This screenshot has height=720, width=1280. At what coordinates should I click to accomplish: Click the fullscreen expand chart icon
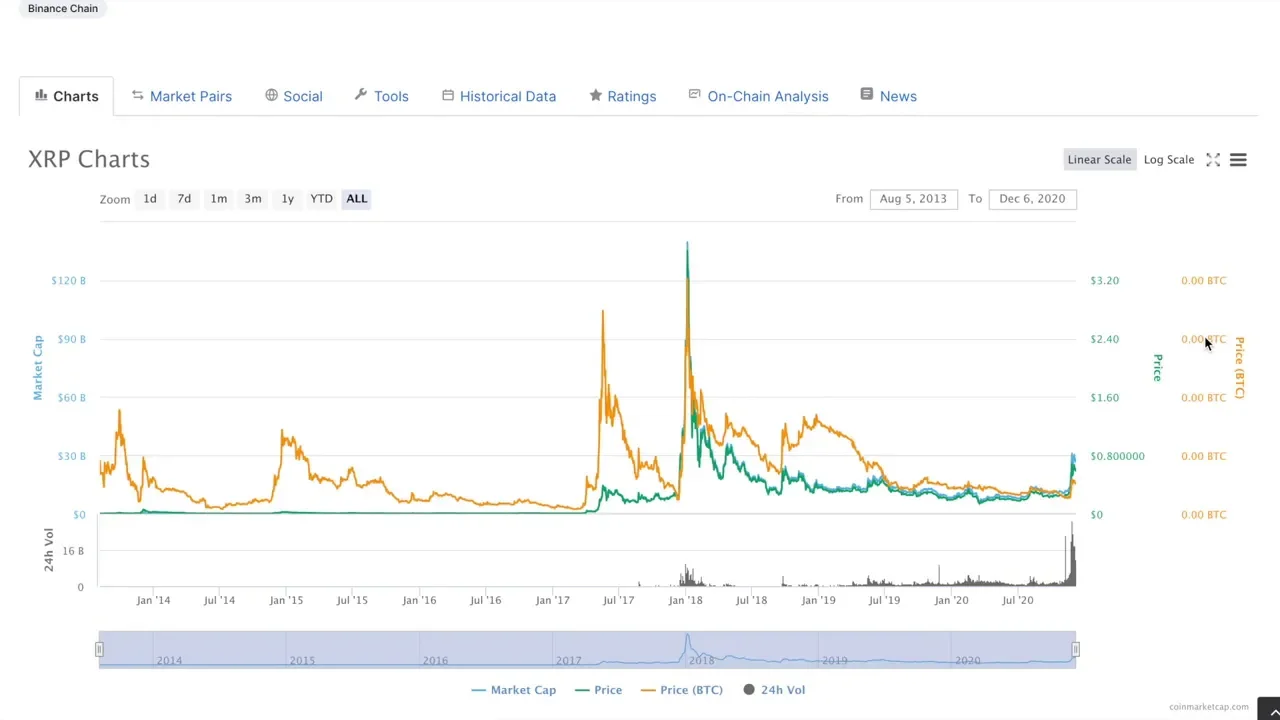(x=1213, y=160)
